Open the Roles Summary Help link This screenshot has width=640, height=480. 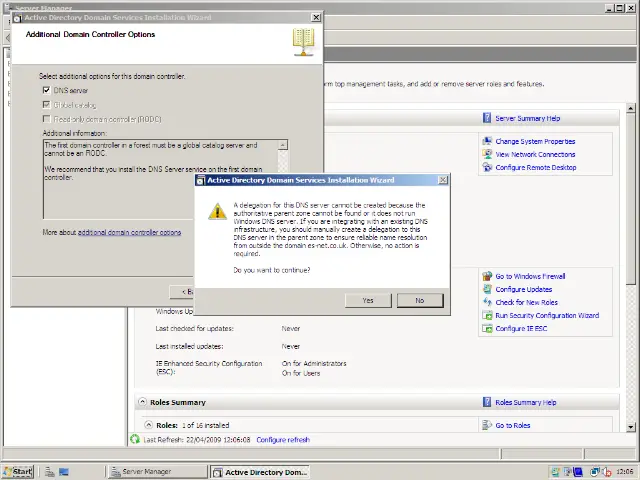[525, 402]
